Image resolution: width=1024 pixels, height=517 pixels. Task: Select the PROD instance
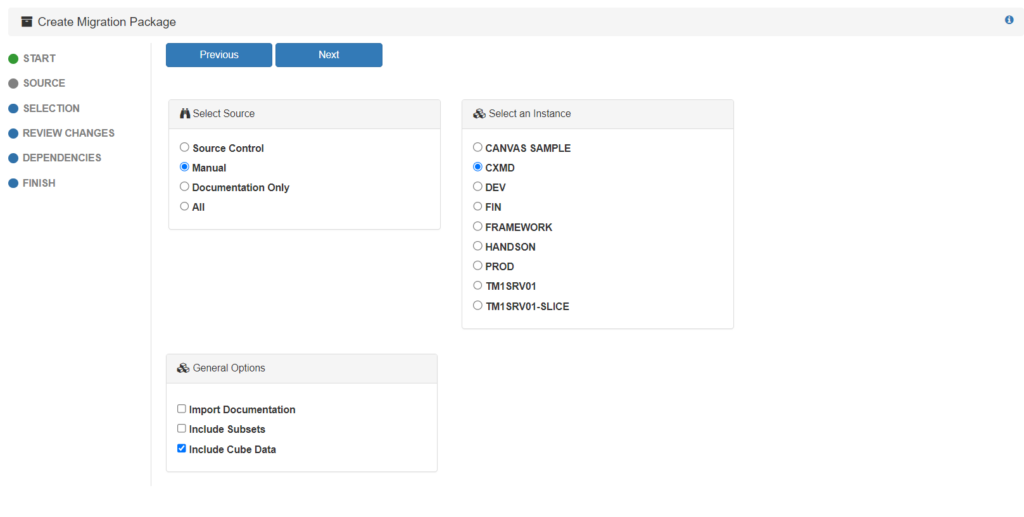tap(478, 266)
